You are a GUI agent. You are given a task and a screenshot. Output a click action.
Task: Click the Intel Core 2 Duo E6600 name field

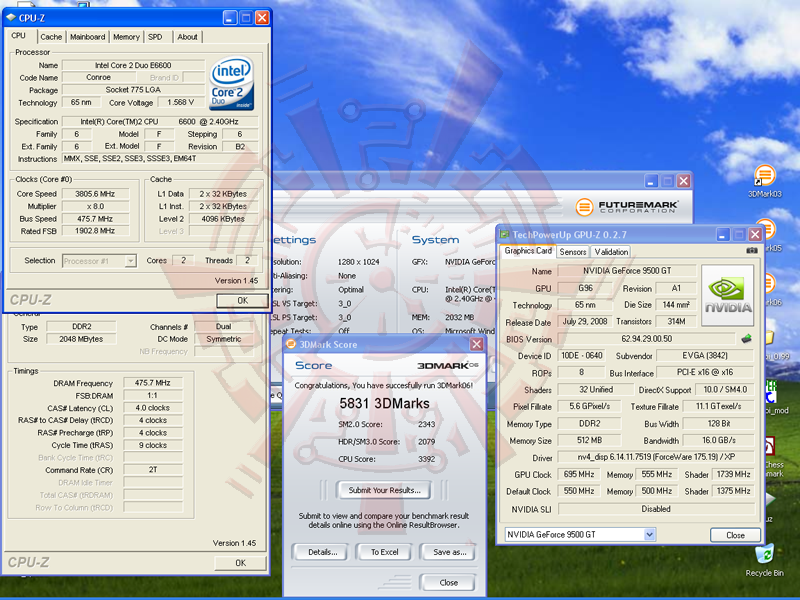tap(133, 65)
